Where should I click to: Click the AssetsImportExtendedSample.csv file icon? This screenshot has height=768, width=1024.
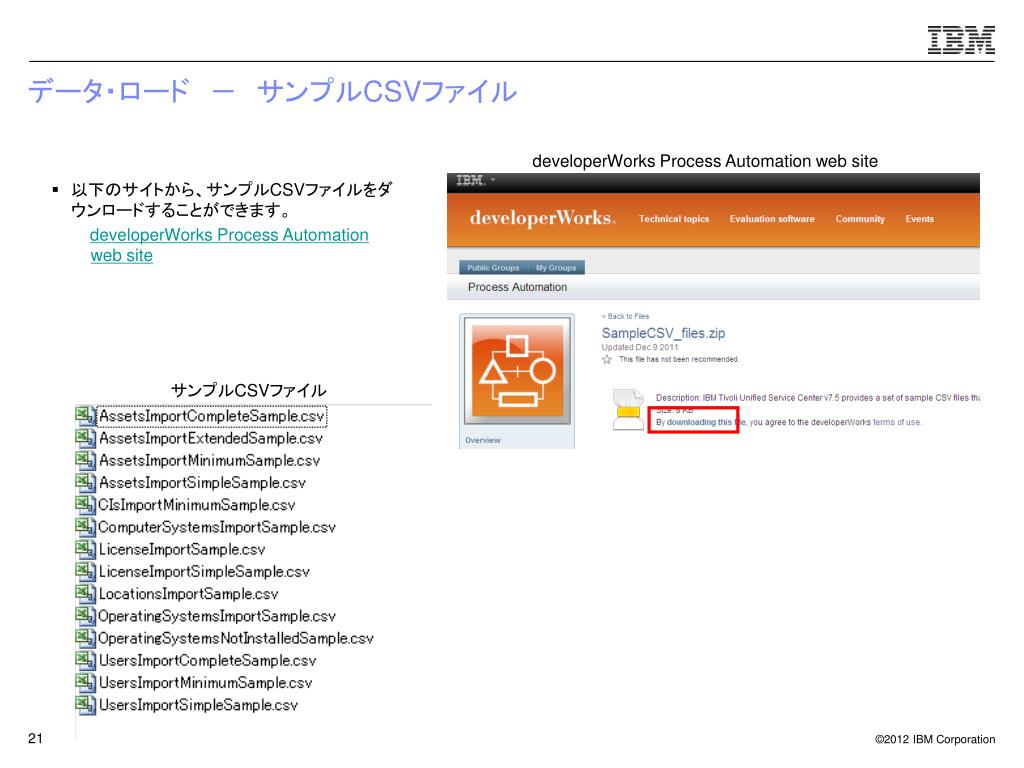coord(85,438)
